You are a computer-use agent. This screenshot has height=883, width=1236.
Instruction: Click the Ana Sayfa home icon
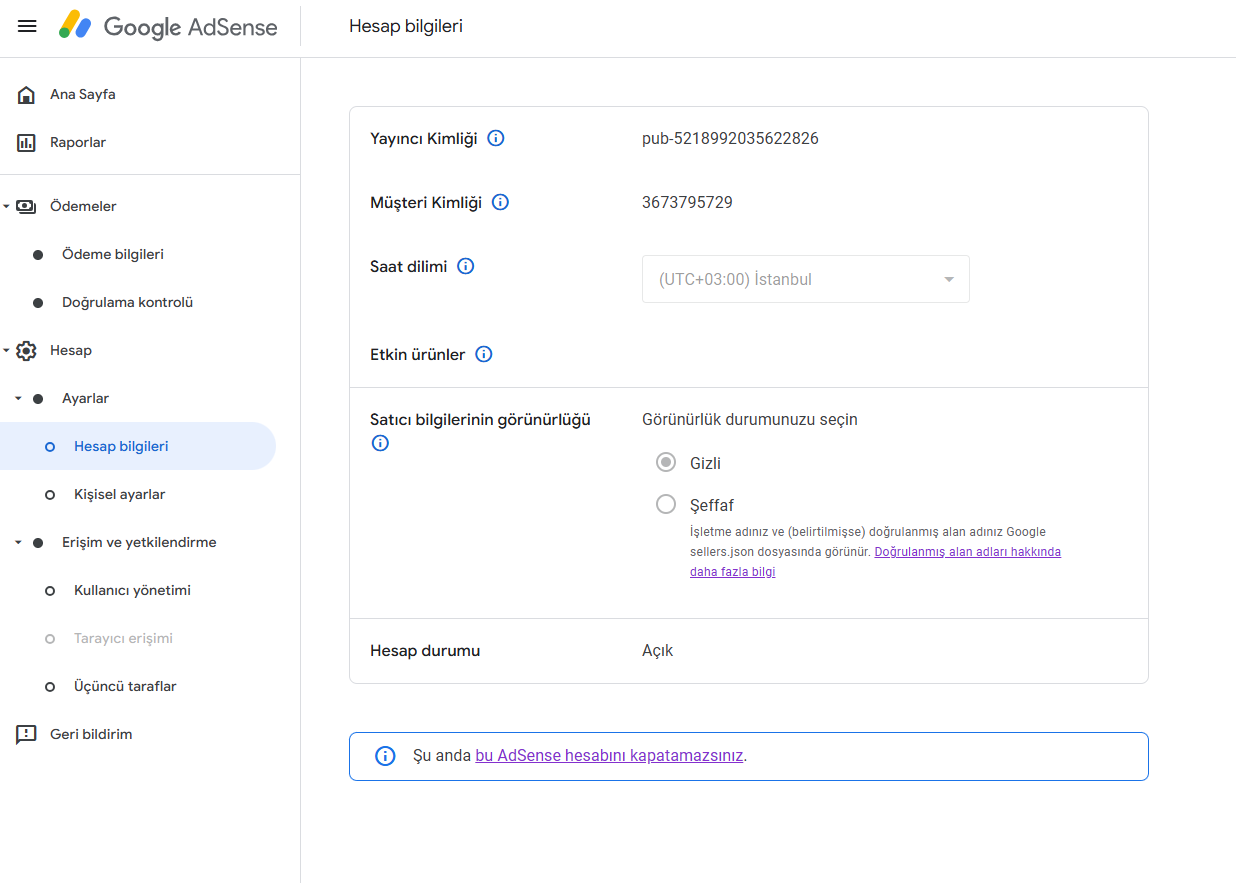26,95
